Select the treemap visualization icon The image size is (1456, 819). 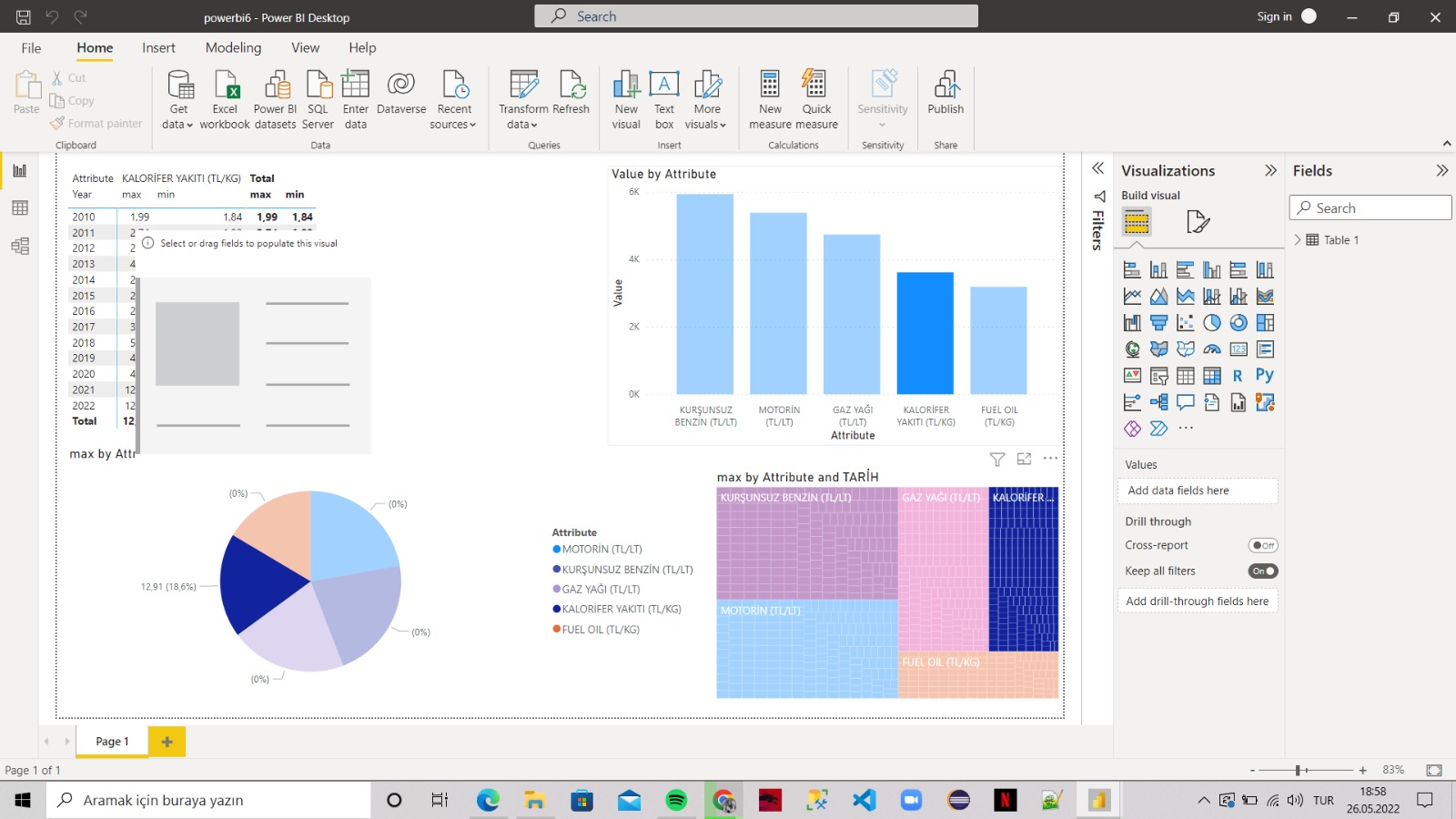pos(1265,322)
